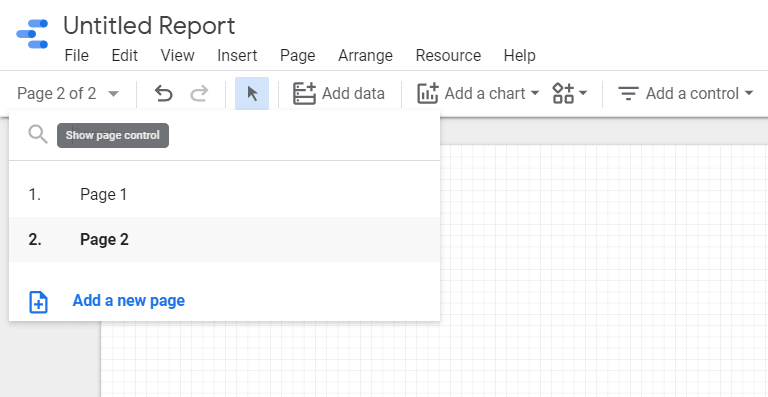This screenshot has height=397, width=768.
Task: Click the search magnifier in page list
Action: point(38,134)
